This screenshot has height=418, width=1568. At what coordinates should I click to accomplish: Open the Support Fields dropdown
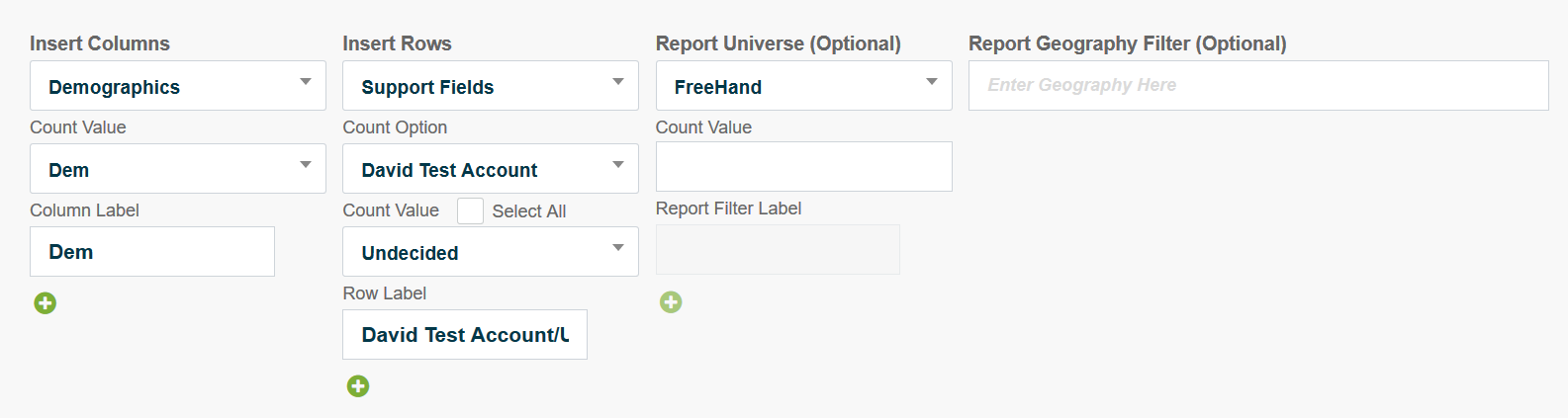point(490,86)
